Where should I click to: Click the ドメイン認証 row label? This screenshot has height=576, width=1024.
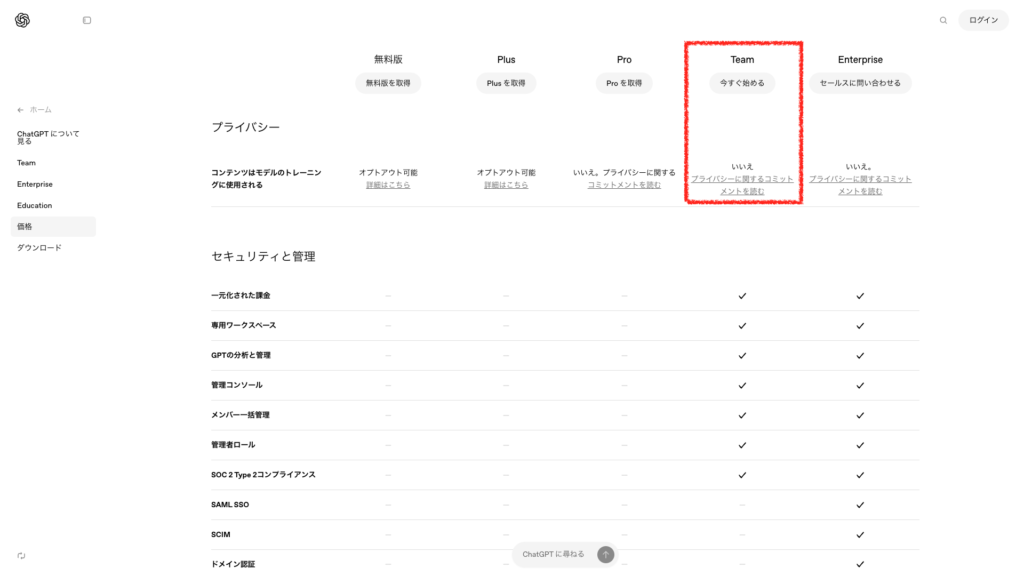pyautogui.click(x=233, y=564)
